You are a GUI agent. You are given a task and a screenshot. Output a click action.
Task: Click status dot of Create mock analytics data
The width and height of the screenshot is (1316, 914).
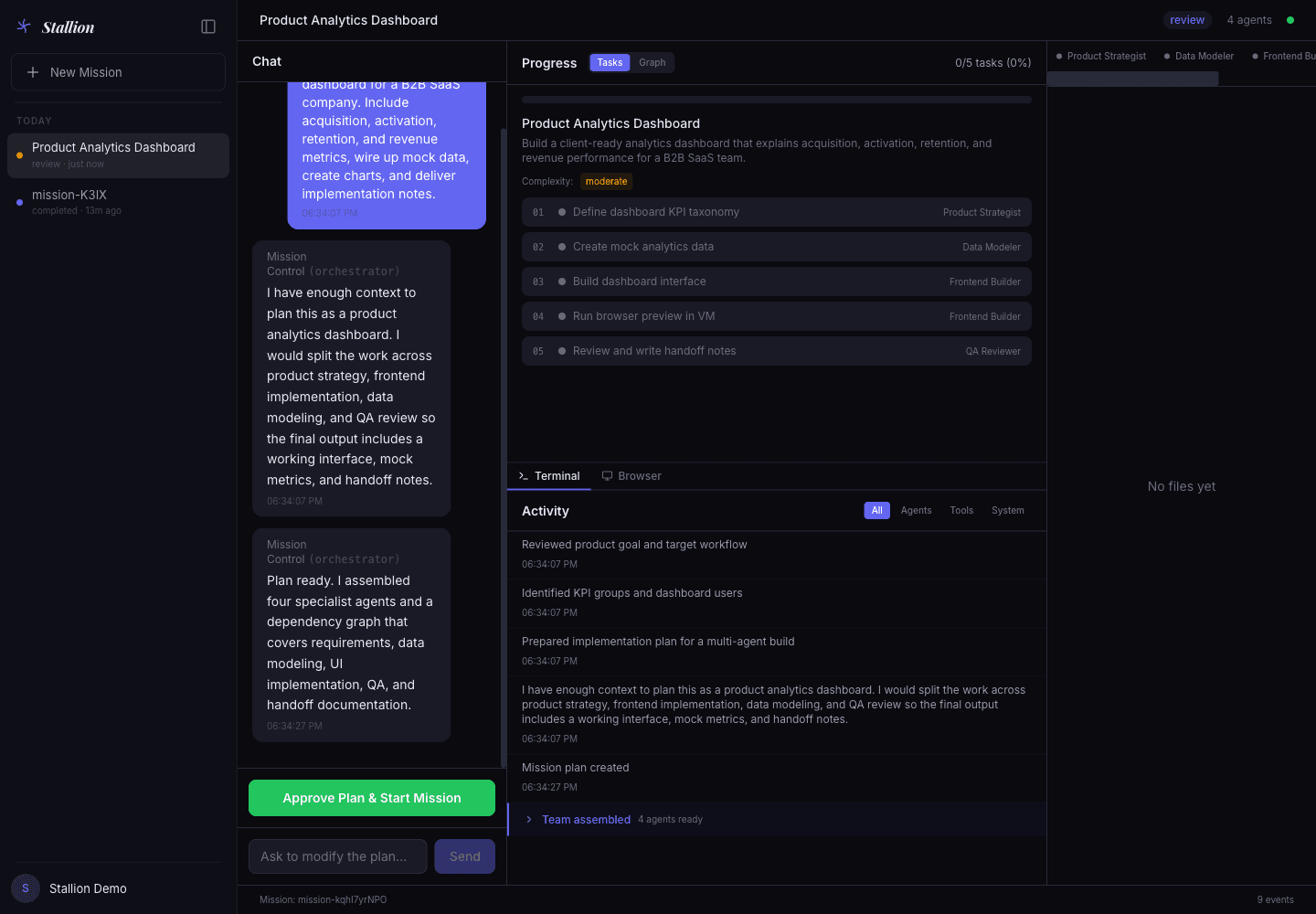tap(562, 247)
